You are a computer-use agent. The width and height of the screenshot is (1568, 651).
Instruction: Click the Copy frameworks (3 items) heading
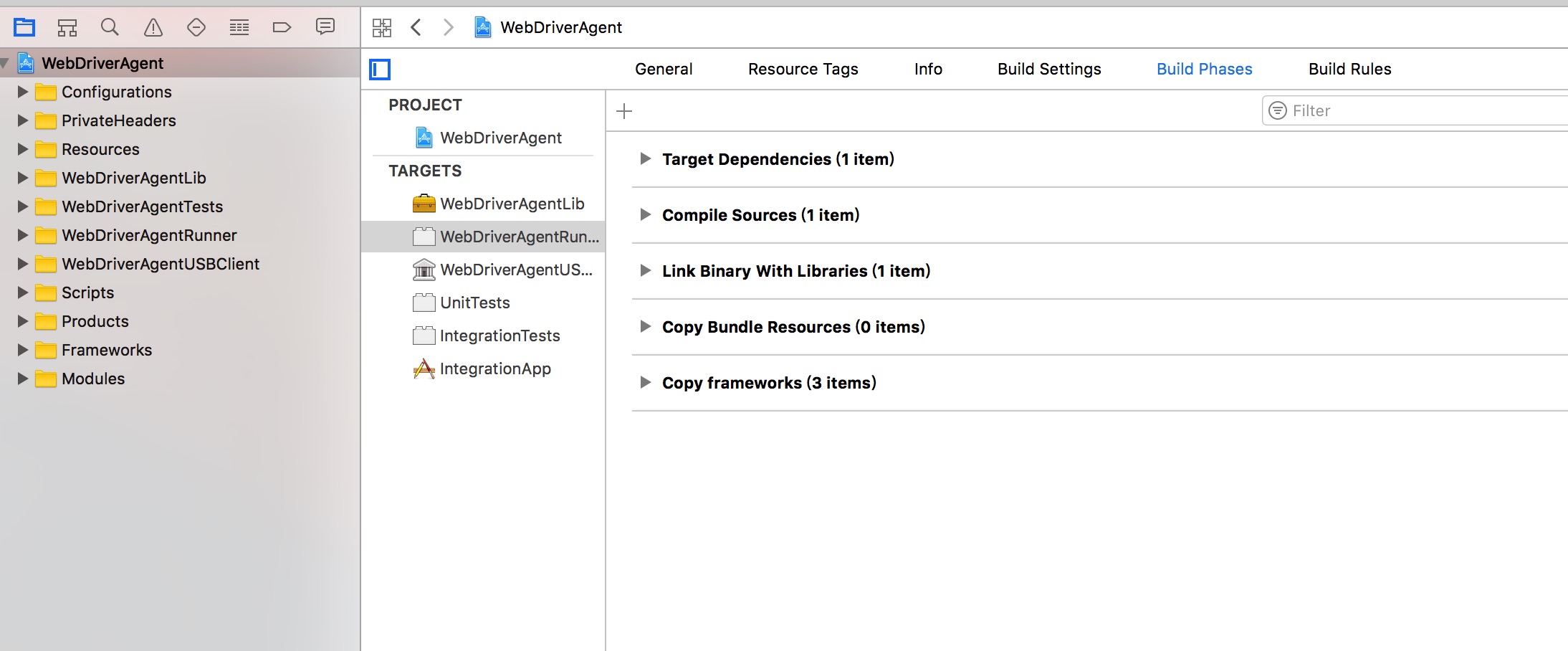769,383
